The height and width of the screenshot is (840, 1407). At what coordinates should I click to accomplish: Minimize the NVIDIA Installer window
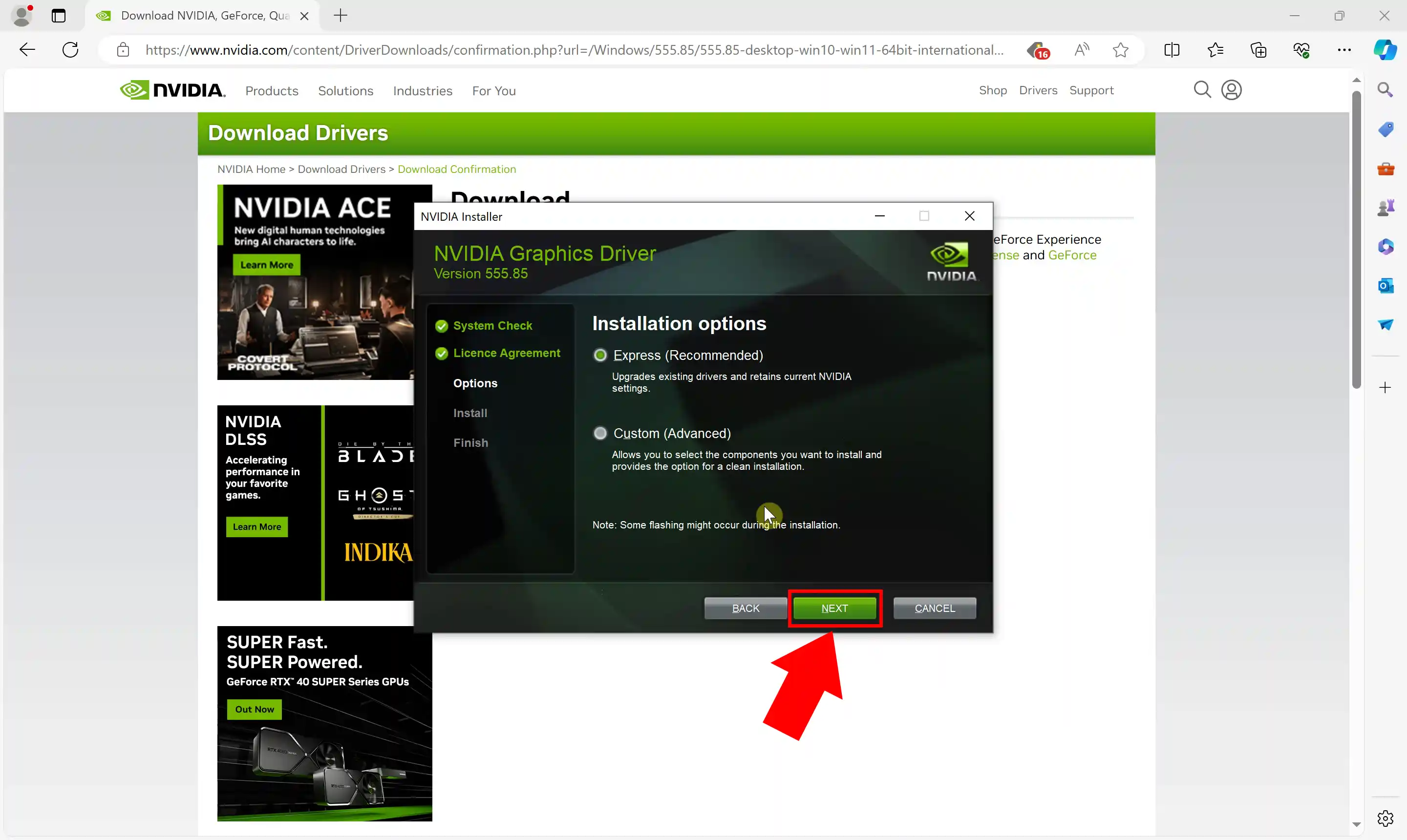[x=879, y=216]
